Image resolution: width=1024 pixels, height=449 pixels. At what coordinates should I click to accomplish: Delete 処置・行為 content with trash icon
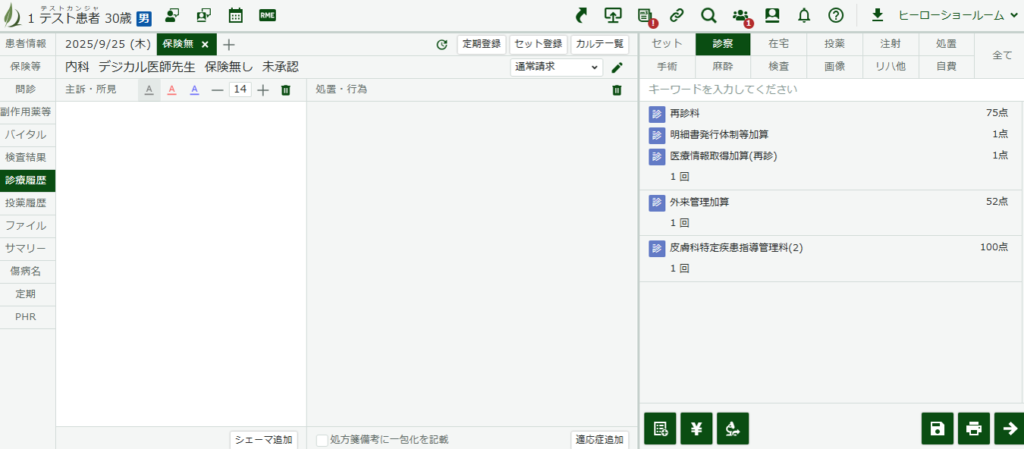click(617, 90)
